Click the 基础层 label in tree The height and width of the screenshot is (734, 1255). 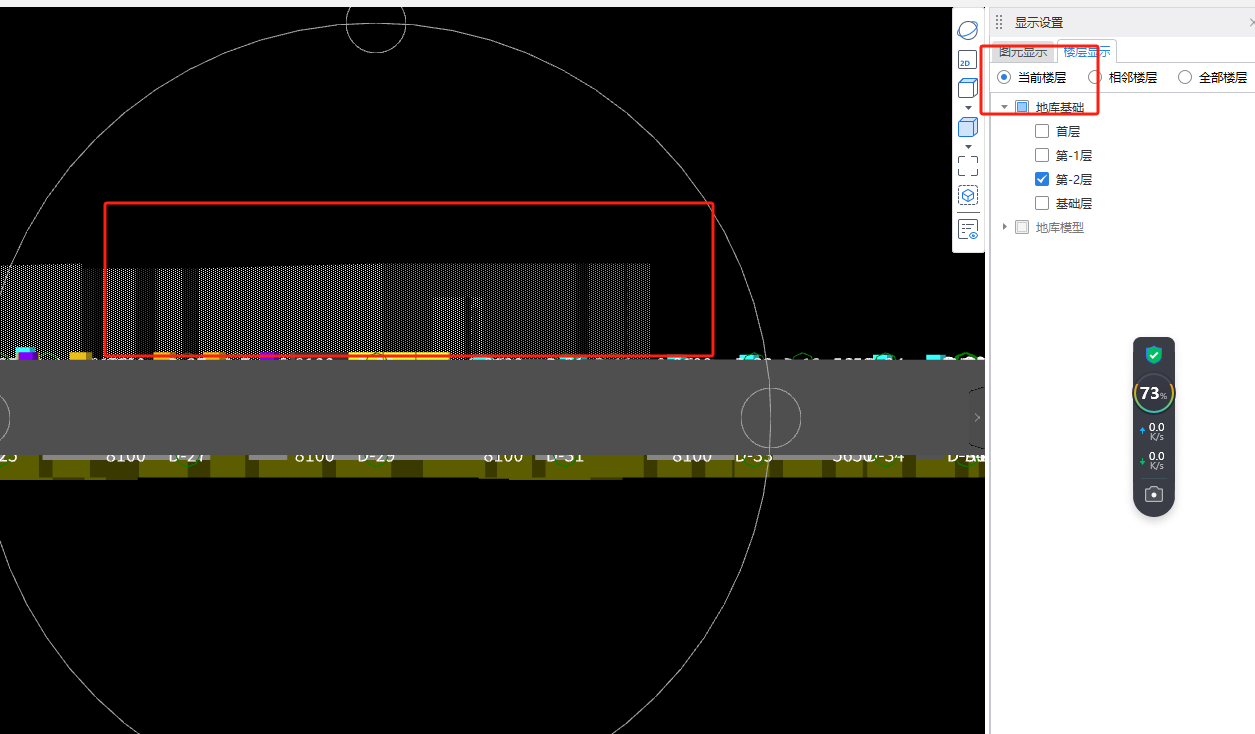coord(1074,203)
